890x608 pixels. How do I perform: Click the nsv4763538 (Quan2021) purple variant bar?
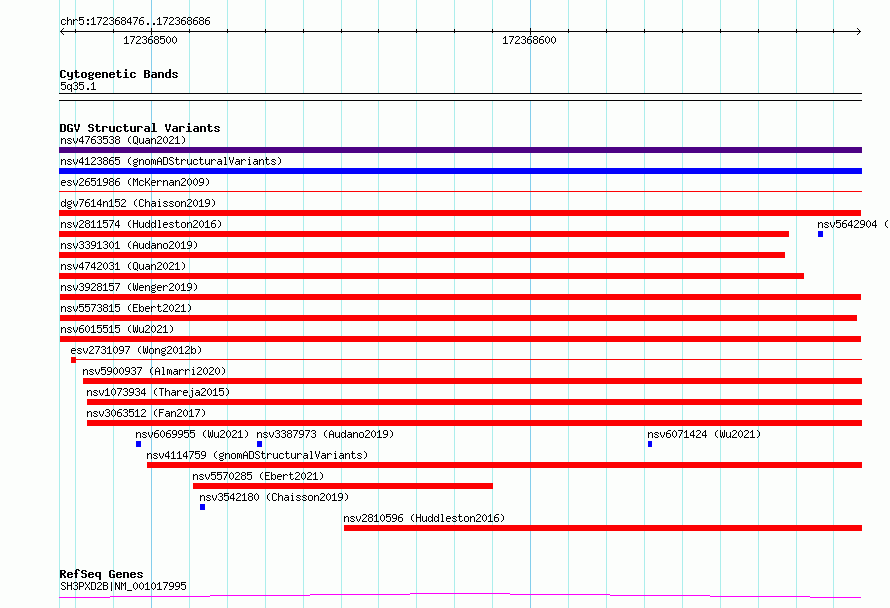coord(460,150)
